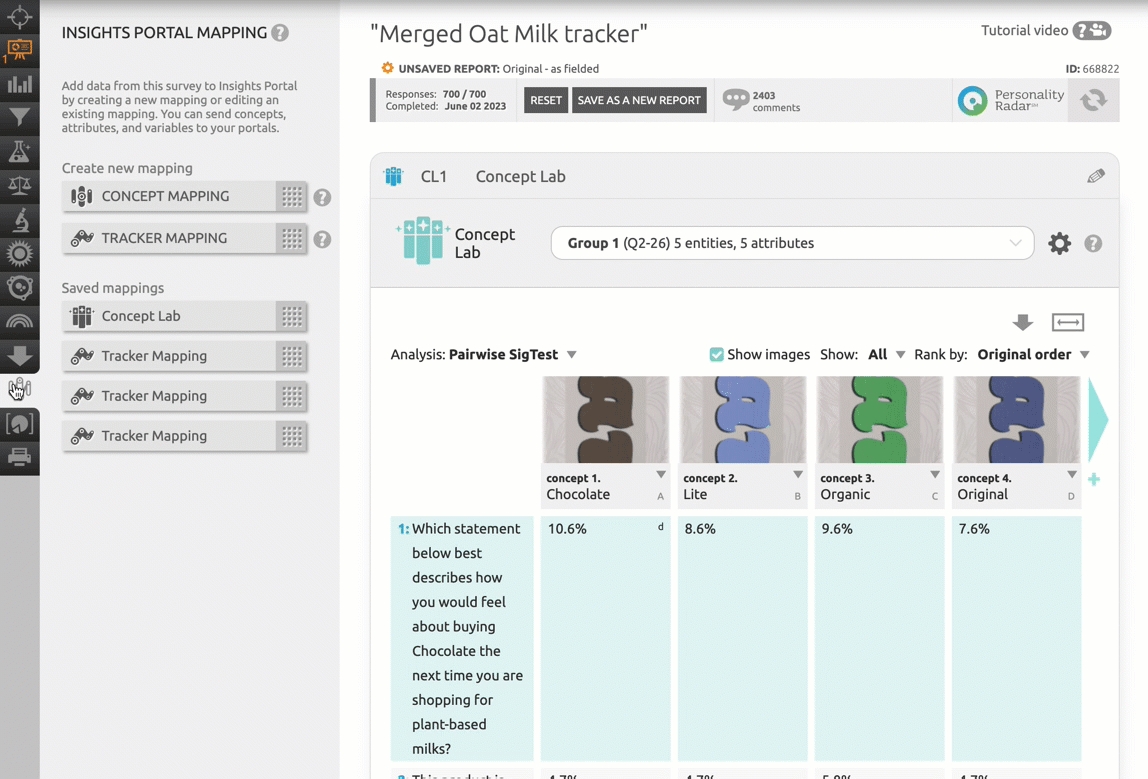
Task: Click the pencil edit icon for CL1
Action: (x=1096, y=176)
